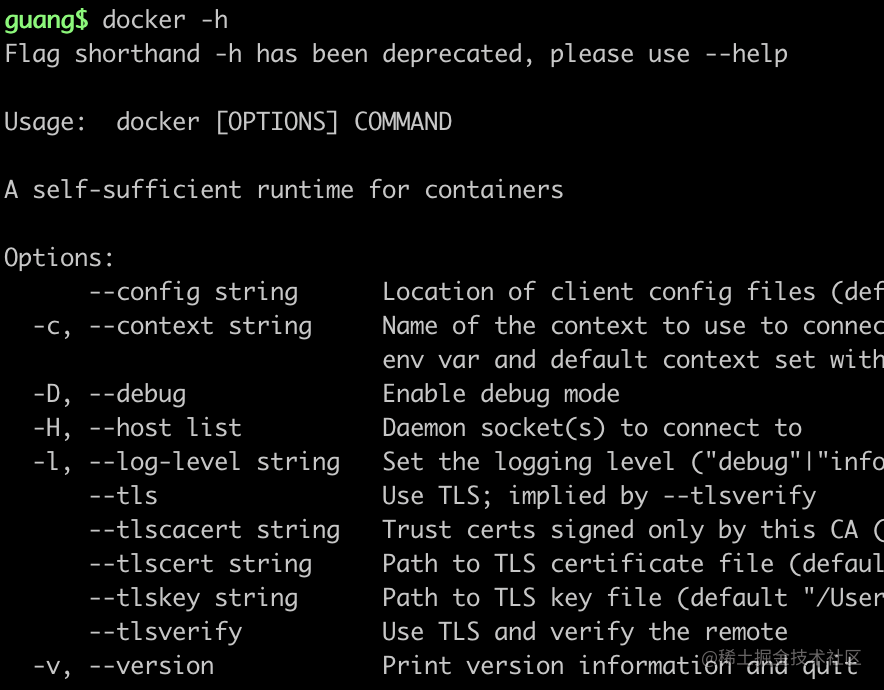This screenshot has width=884, height=690.
Task: Click the '--tlskey string' option
Action: (193, 598)
